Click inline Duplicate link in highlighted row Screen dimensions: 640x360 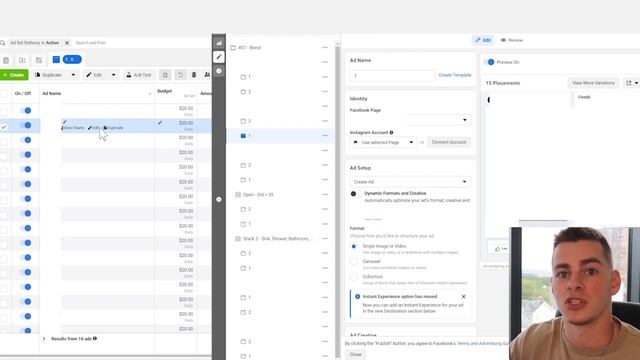click(113, 128)
